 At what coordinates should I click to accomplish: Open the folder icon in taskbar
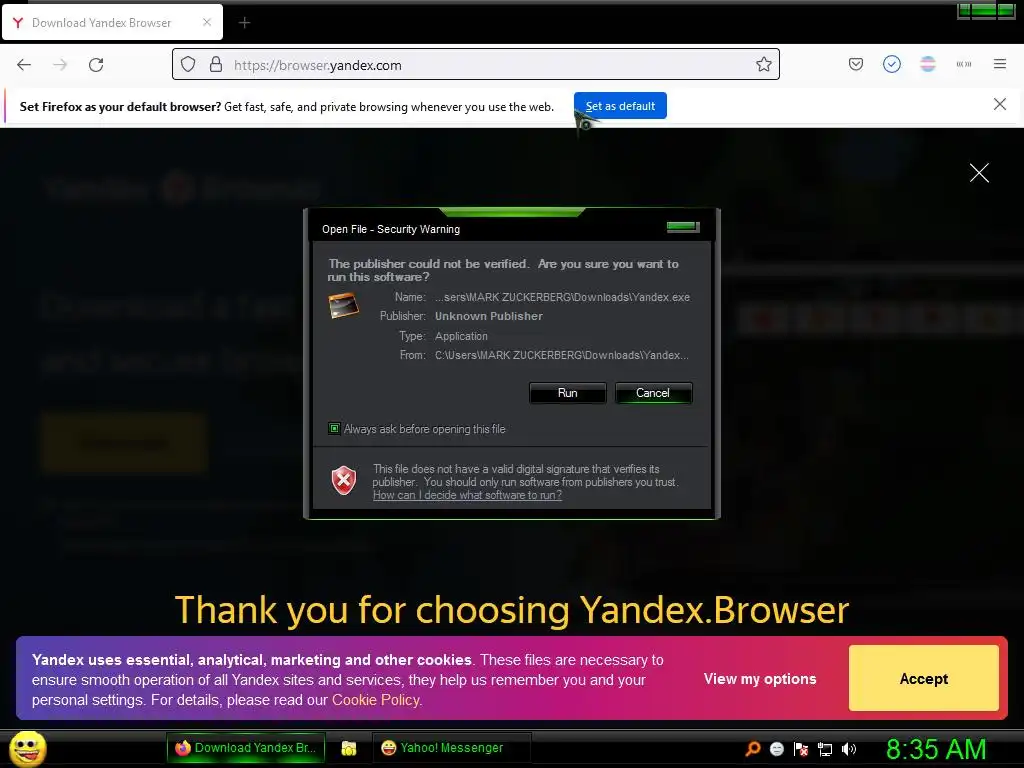click(349, 748)
